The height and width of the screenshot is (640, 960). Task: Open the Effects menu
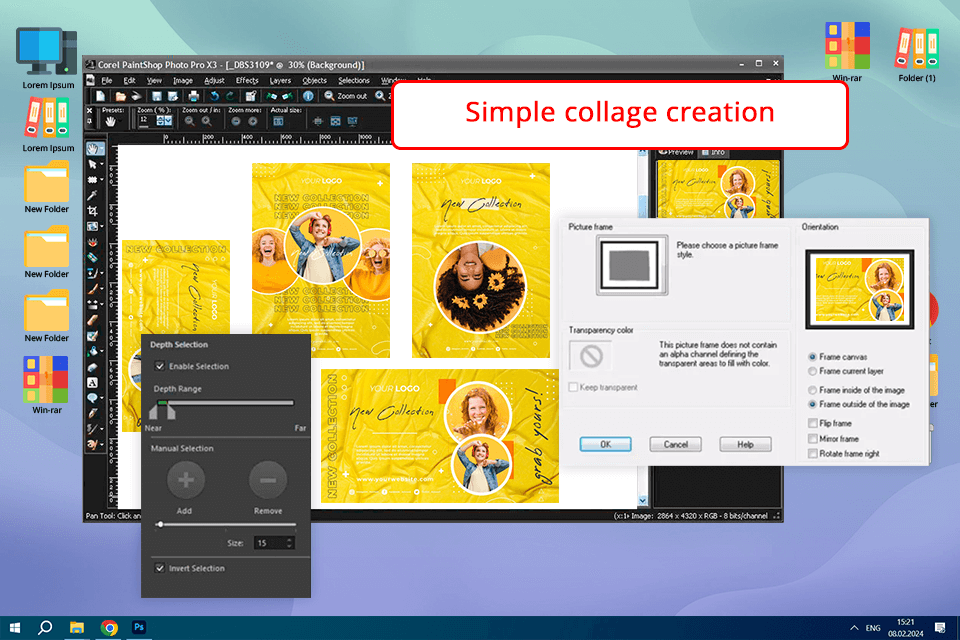[247, 80]
